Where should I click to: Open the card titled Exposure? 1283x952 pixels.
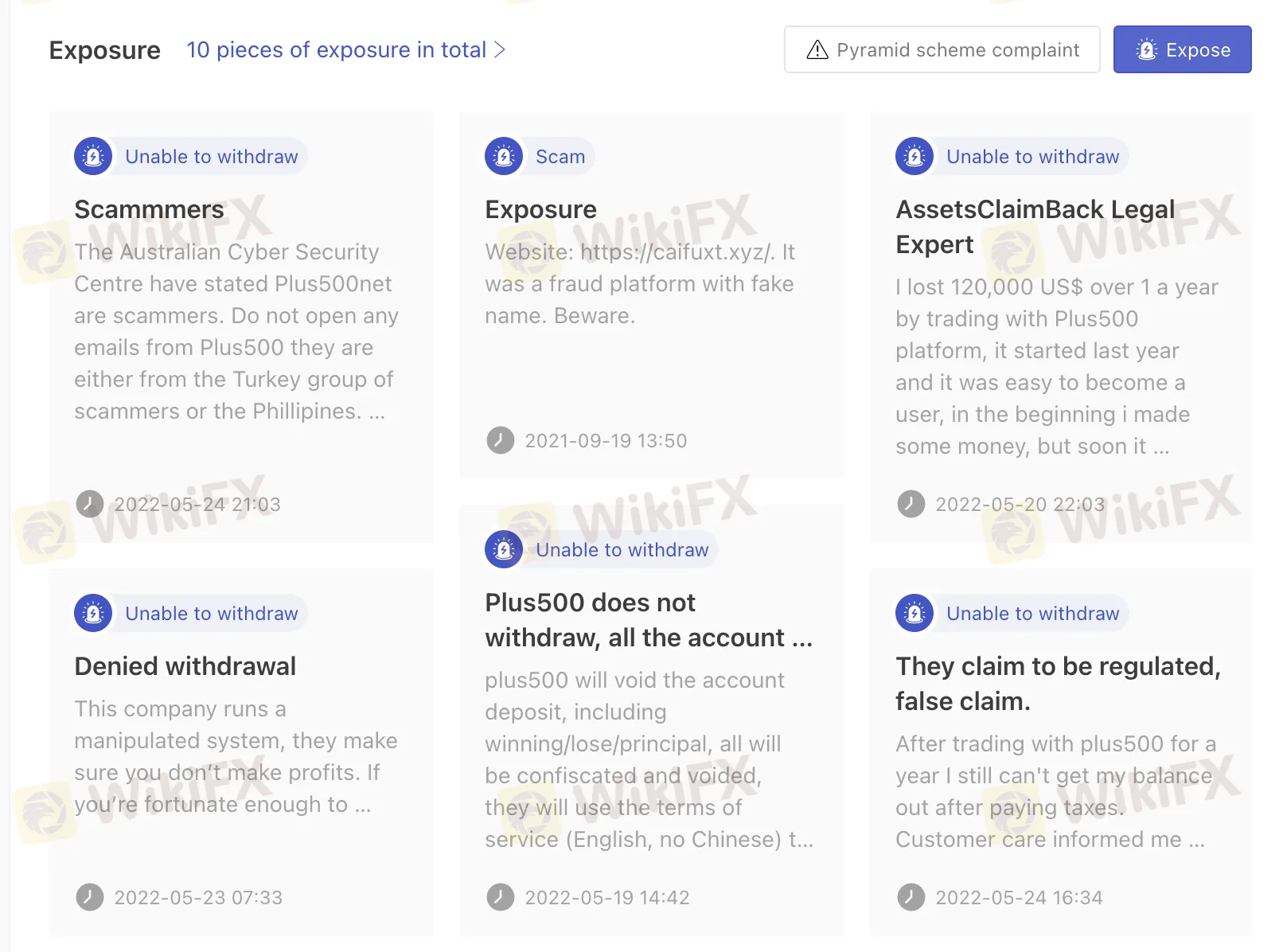(x=541, y=209)
